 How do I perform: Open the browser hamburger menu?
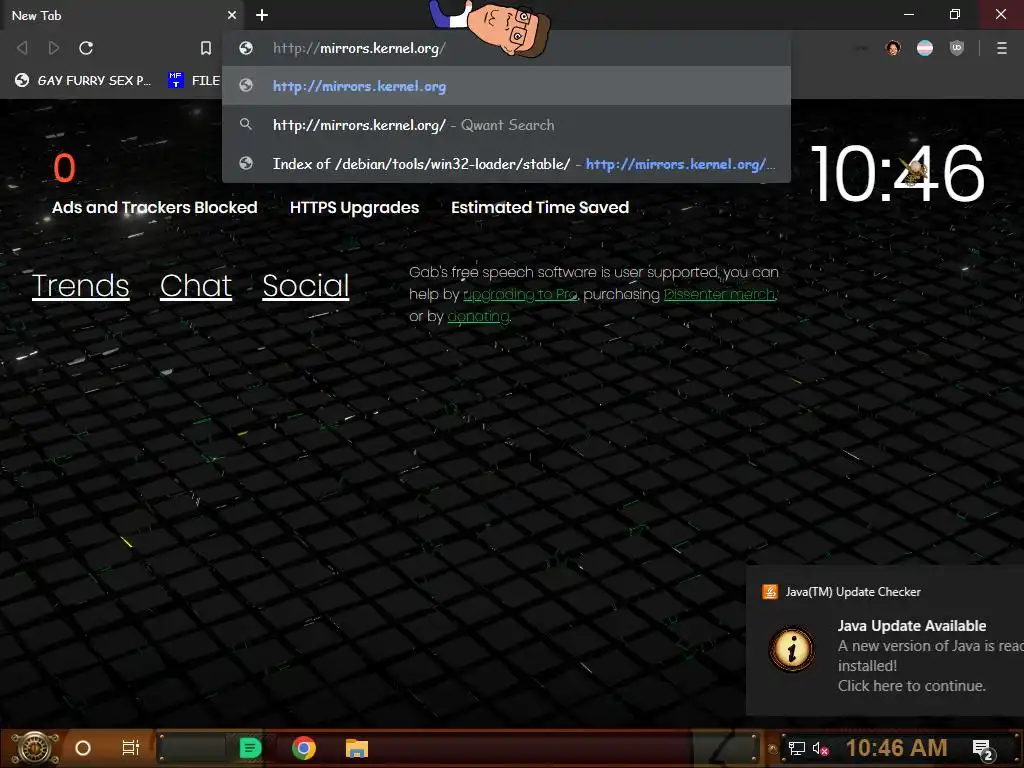tap(1002, 48)
